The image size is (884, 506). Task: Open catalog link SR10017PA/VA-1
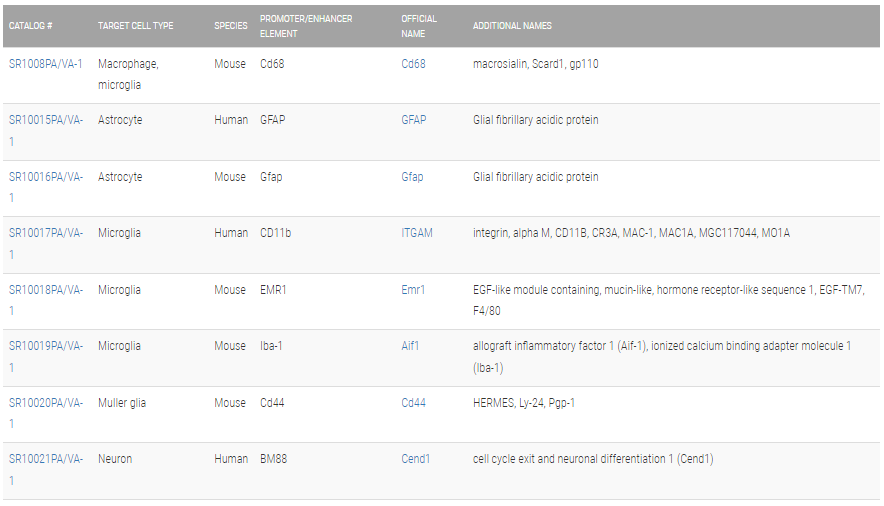(46, 243)
